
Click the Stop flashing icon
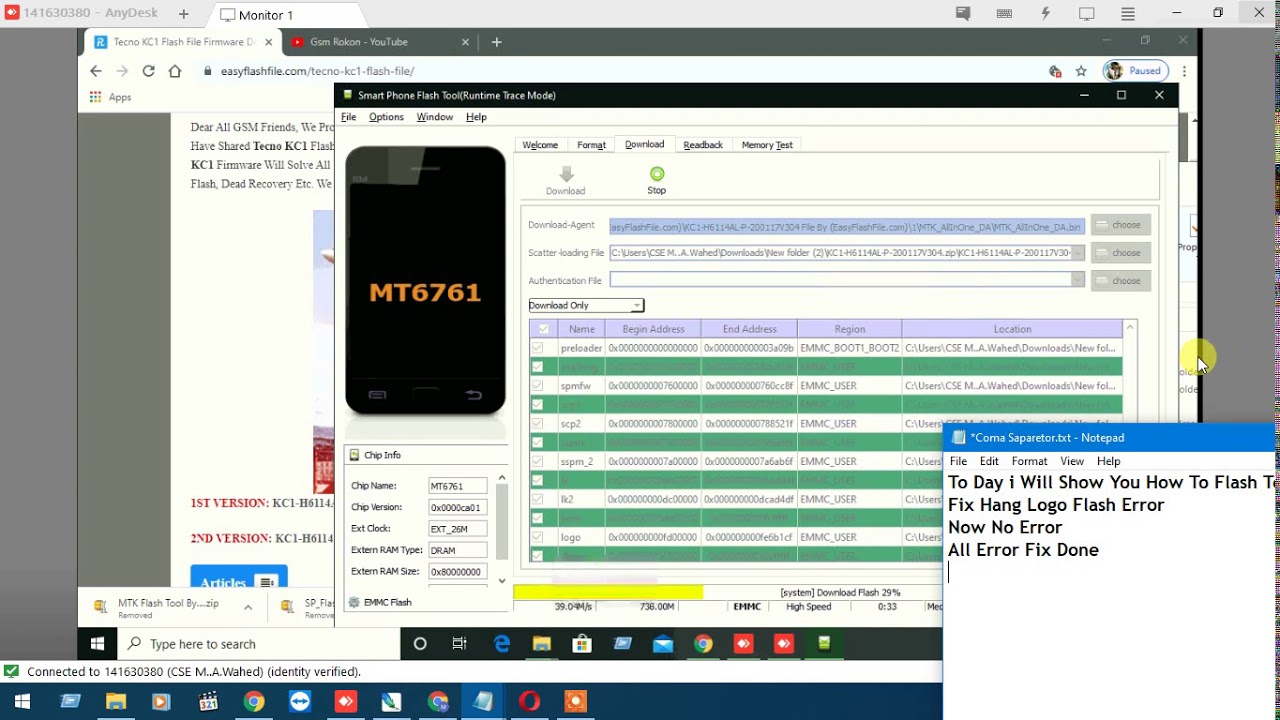click(657, 174)
